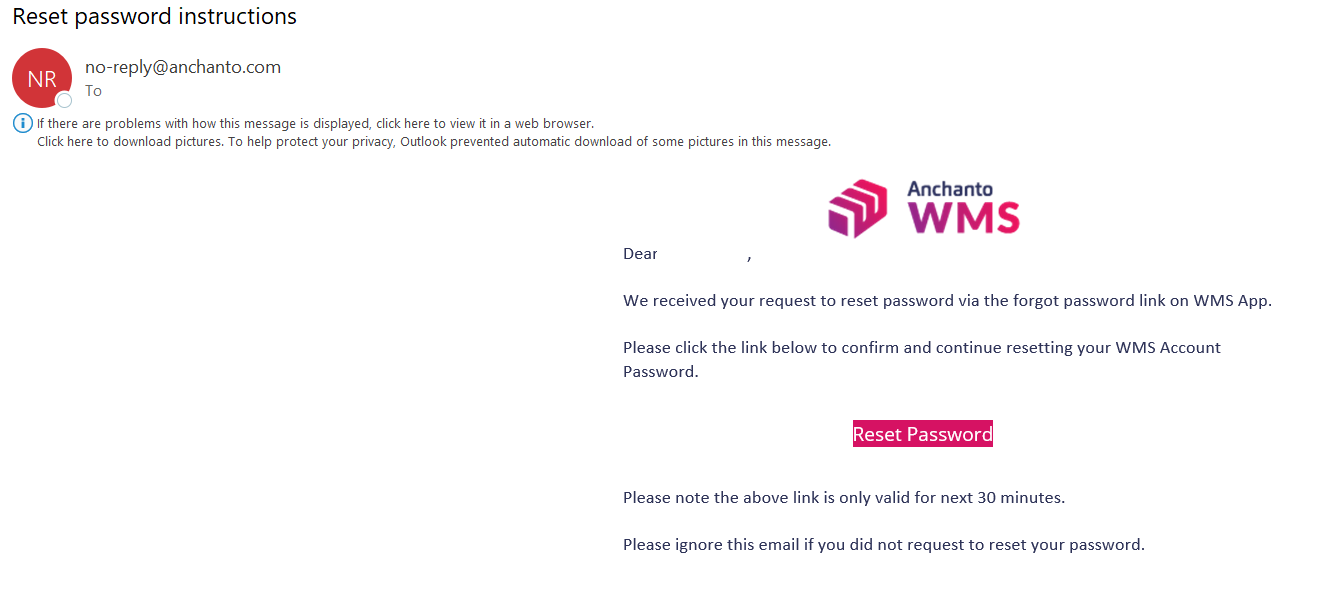Select the We received your request sentence
This screenshot has width=1329, height=606.
[x=947, y=301]
